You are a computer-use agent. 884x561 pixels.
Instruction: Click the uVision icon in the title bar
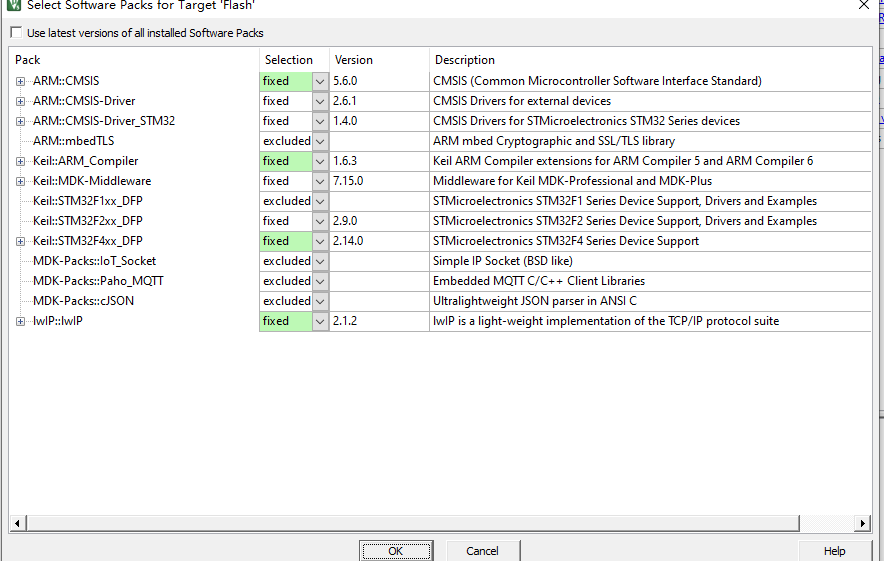click(14, 5)
